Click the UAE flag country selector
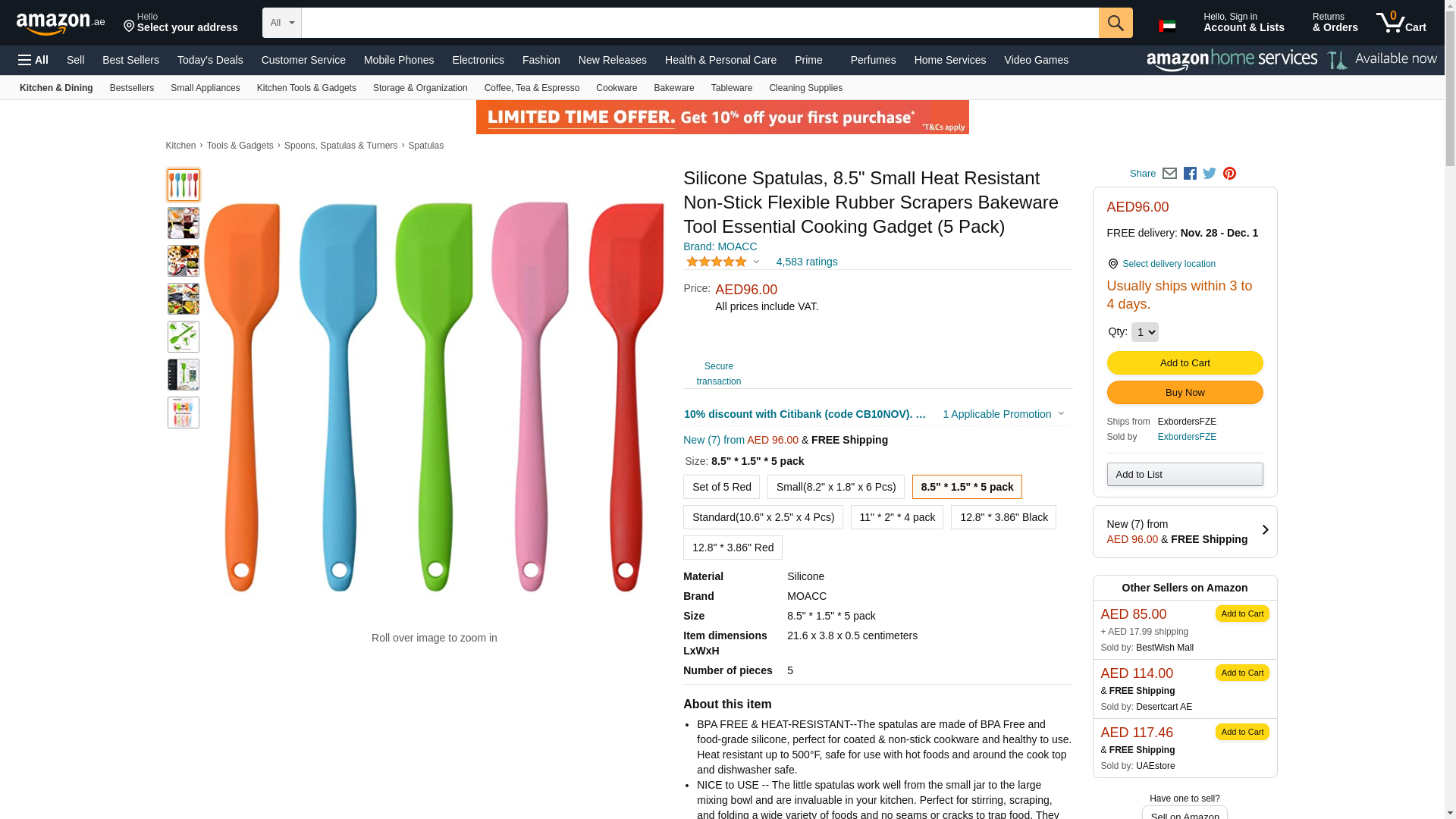The image size is (1456, 819). click(x=1167, y=26)
